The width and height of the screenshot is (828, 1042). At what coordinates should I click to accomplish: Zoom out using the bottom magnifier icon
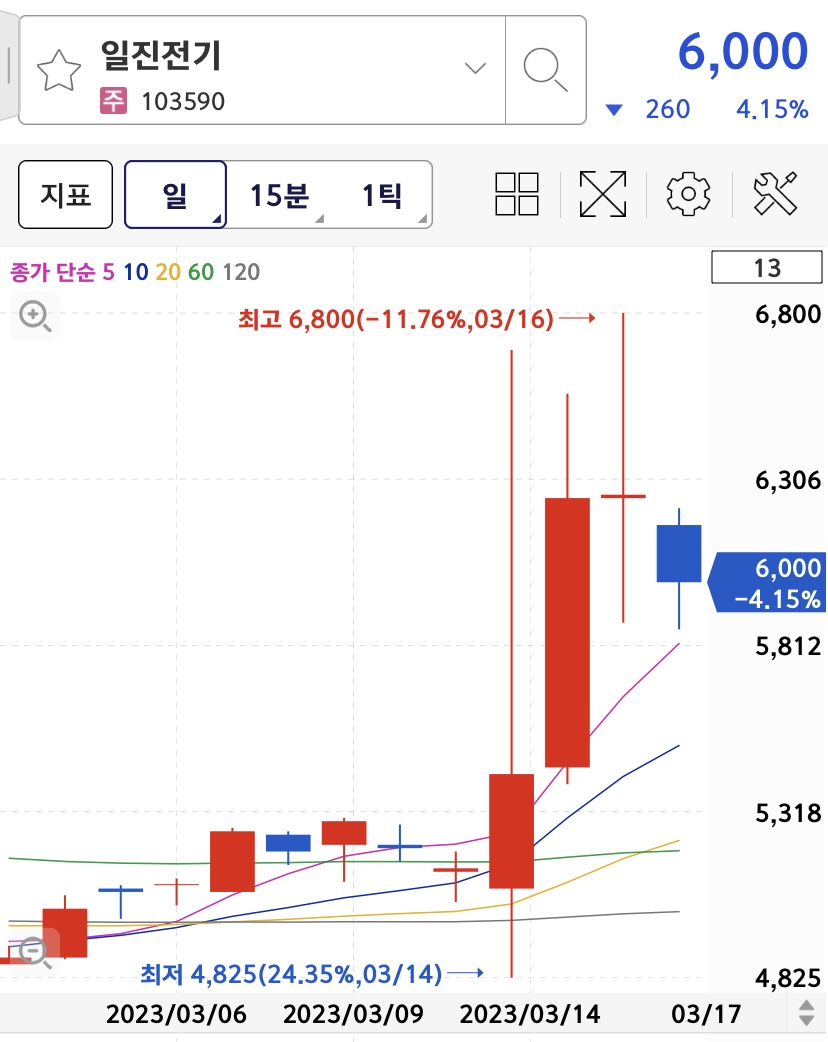click(x=34, y=953)
